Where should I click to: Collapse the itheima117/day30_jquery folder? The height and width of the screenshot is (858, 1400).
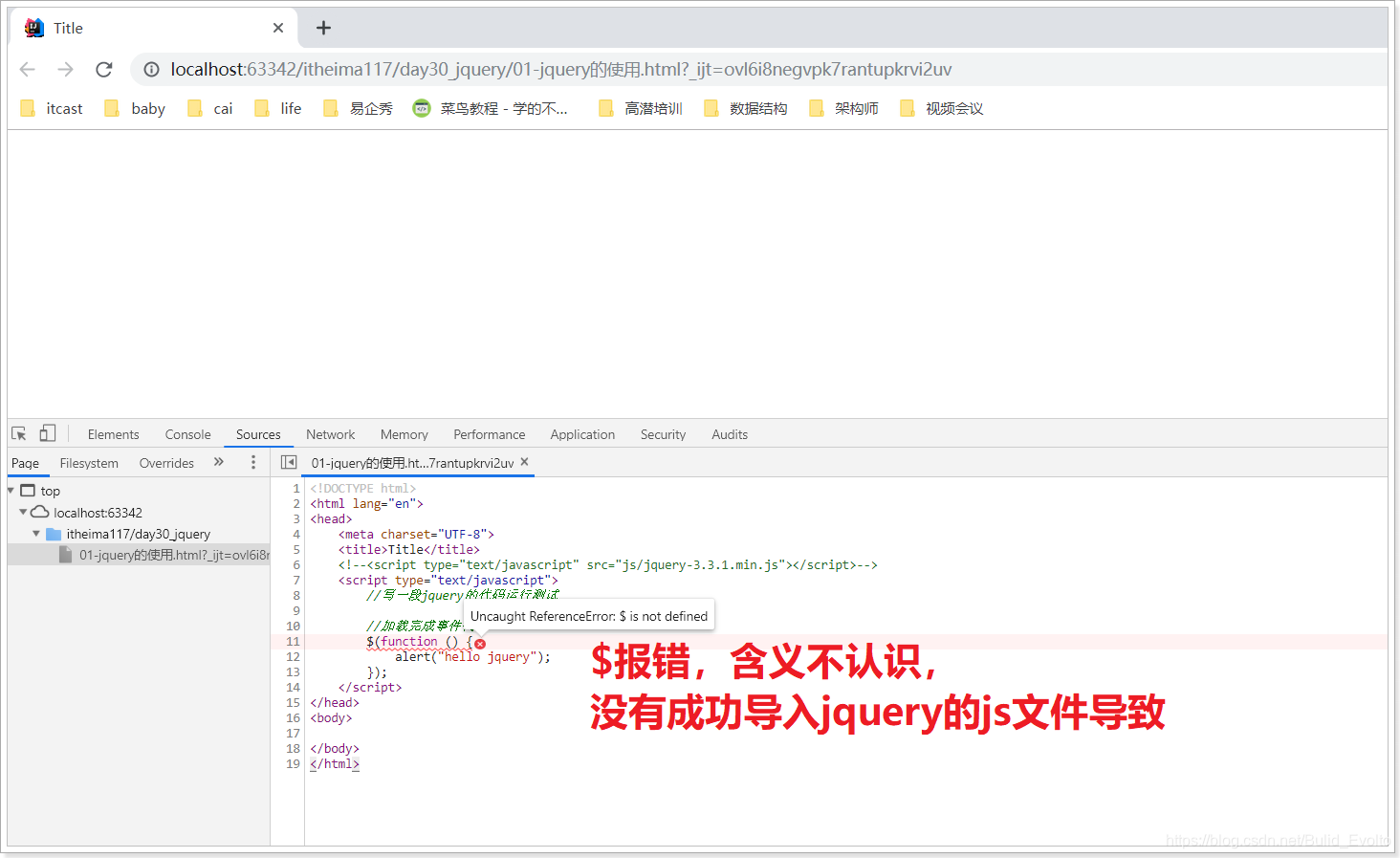pyautogui.click(x=36, y=534)
